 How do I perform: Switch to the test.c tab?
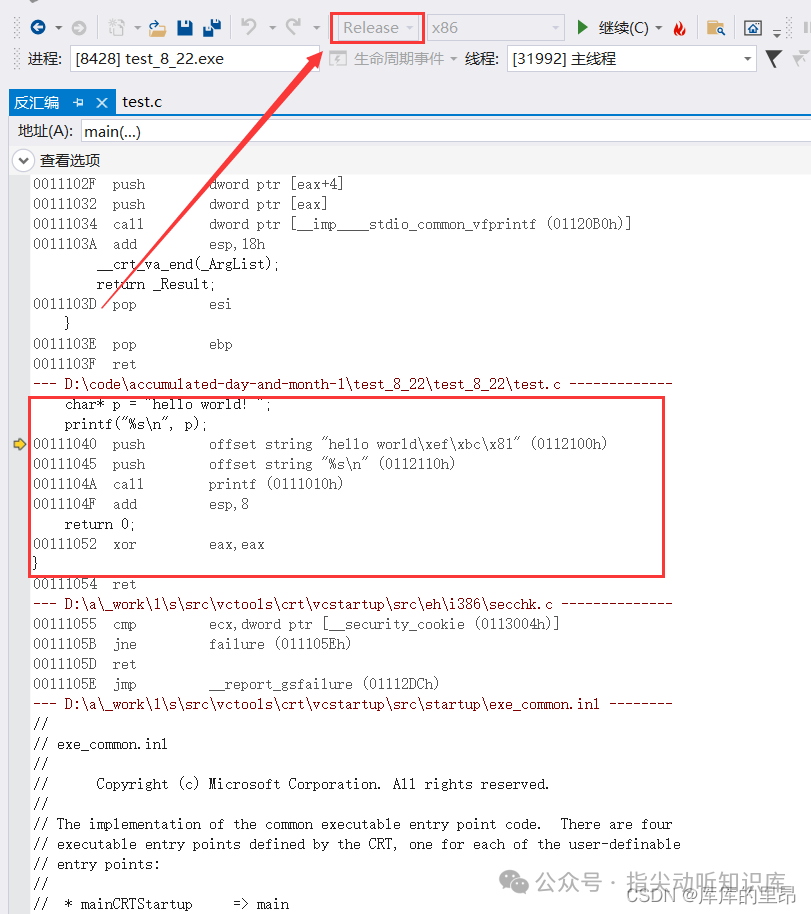click(142, 102)
